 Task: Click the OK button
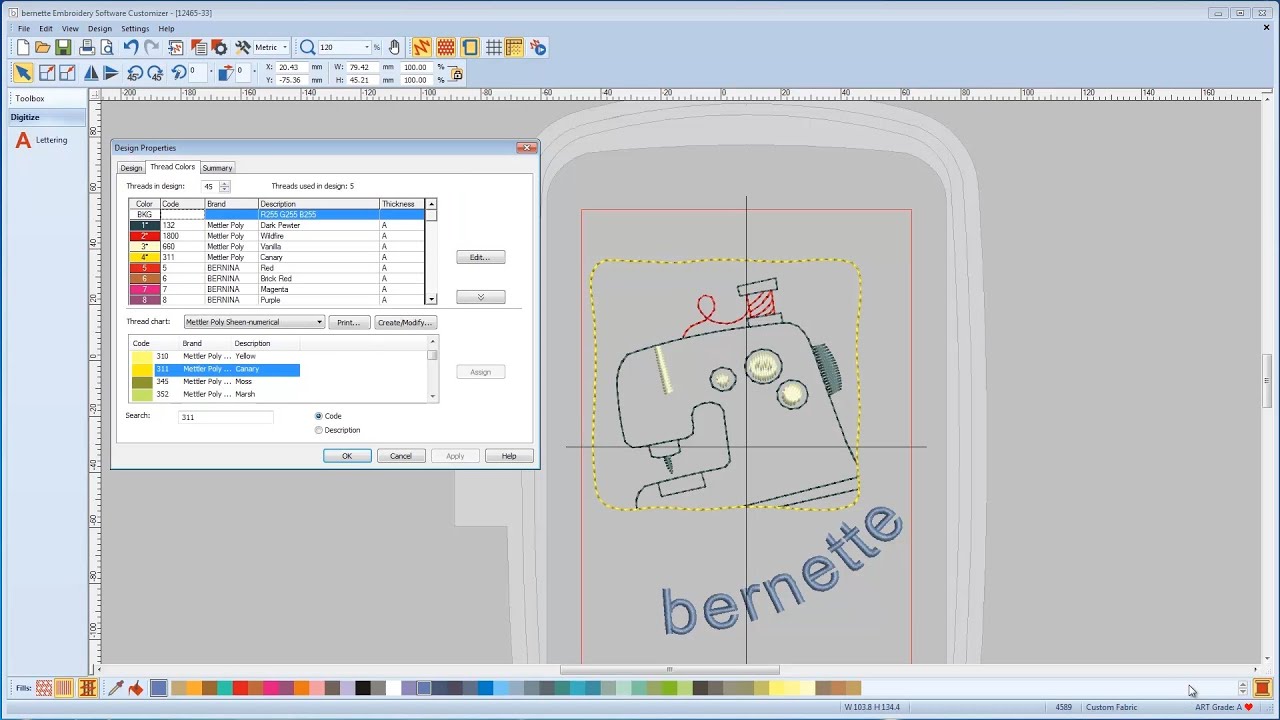coord(347,456)
